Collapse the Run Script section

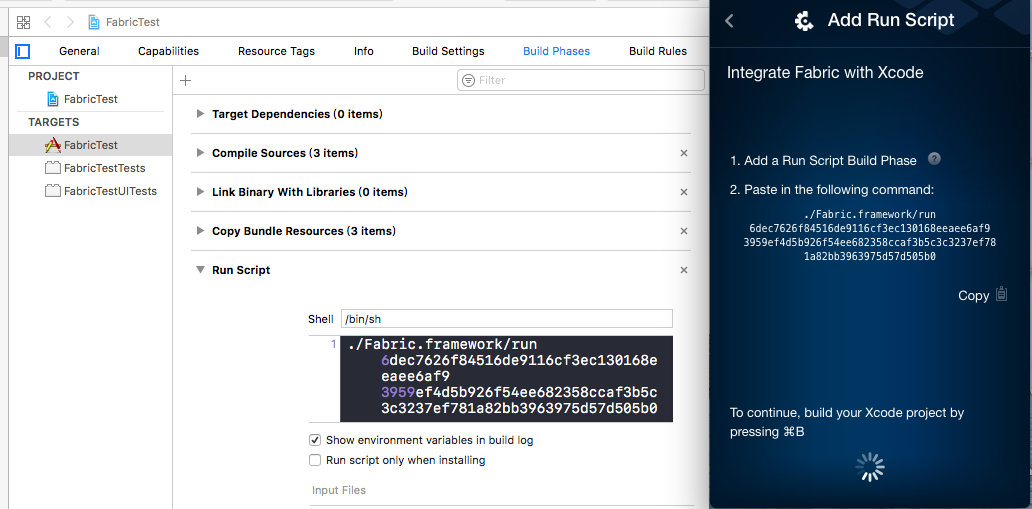tap(201, 270)
